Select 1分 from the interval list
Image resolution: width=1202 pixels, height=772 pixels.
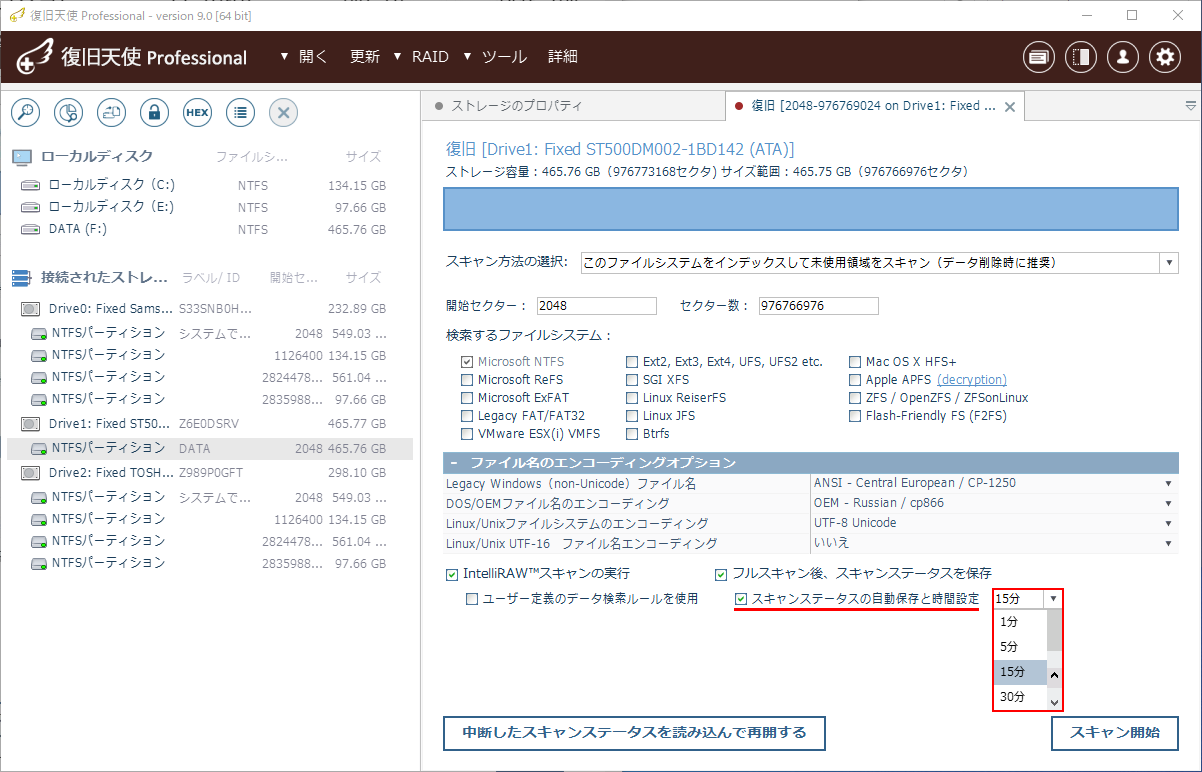1020,622
